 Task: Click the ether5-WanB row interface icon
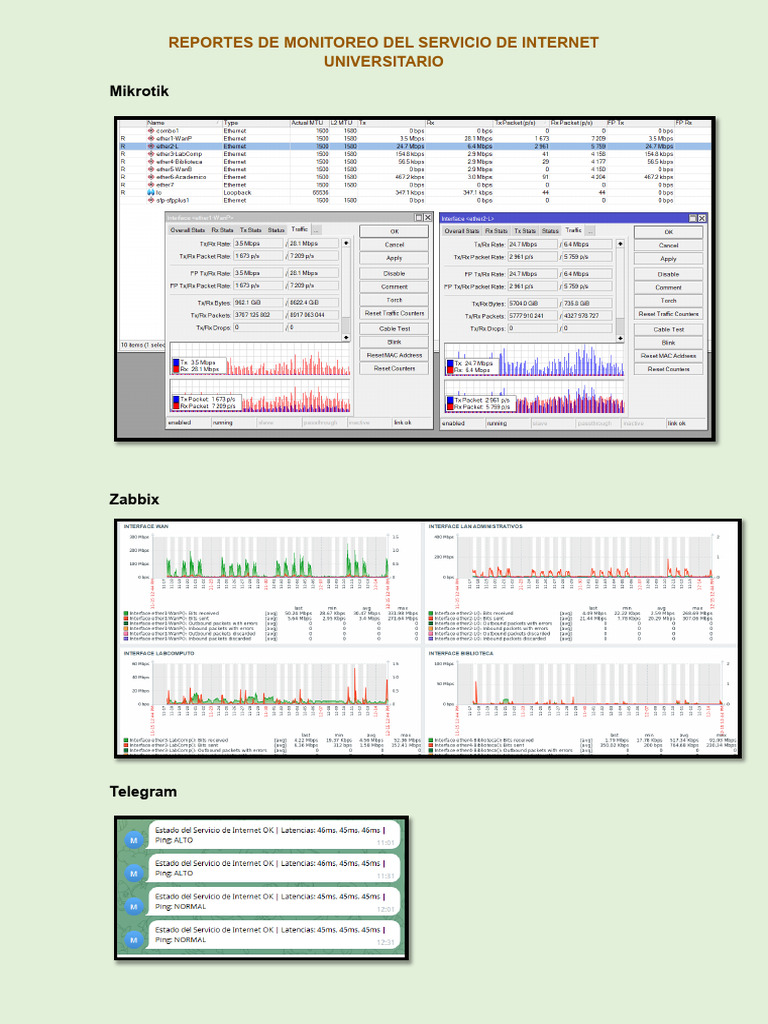(x=151, y=170)
